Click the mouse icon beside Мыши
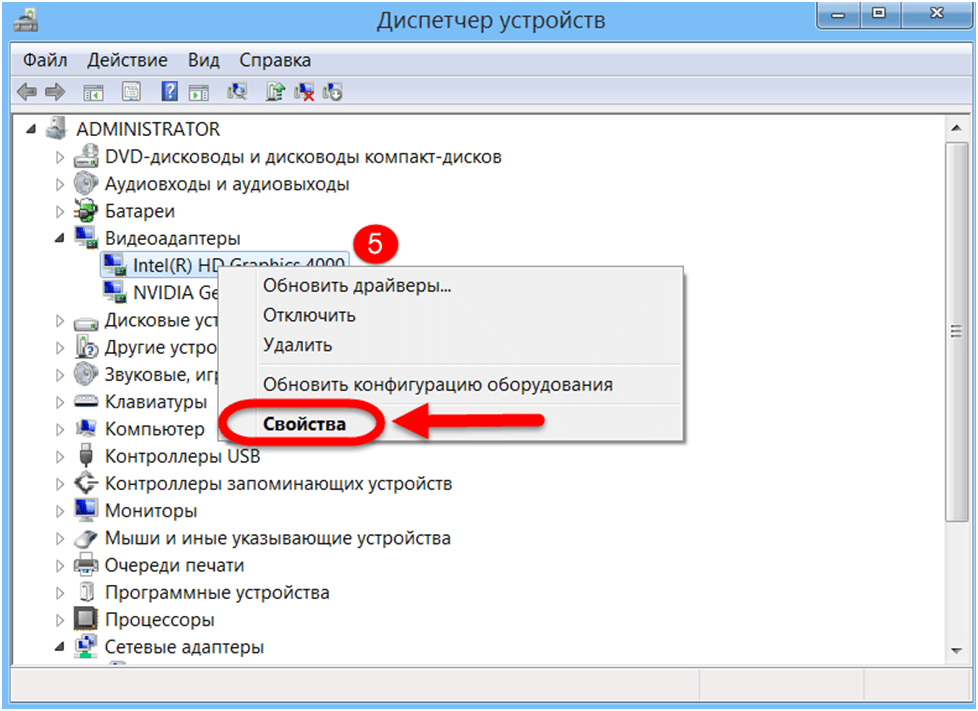Screen dimensions: 978x711 (x=85, y=538)
